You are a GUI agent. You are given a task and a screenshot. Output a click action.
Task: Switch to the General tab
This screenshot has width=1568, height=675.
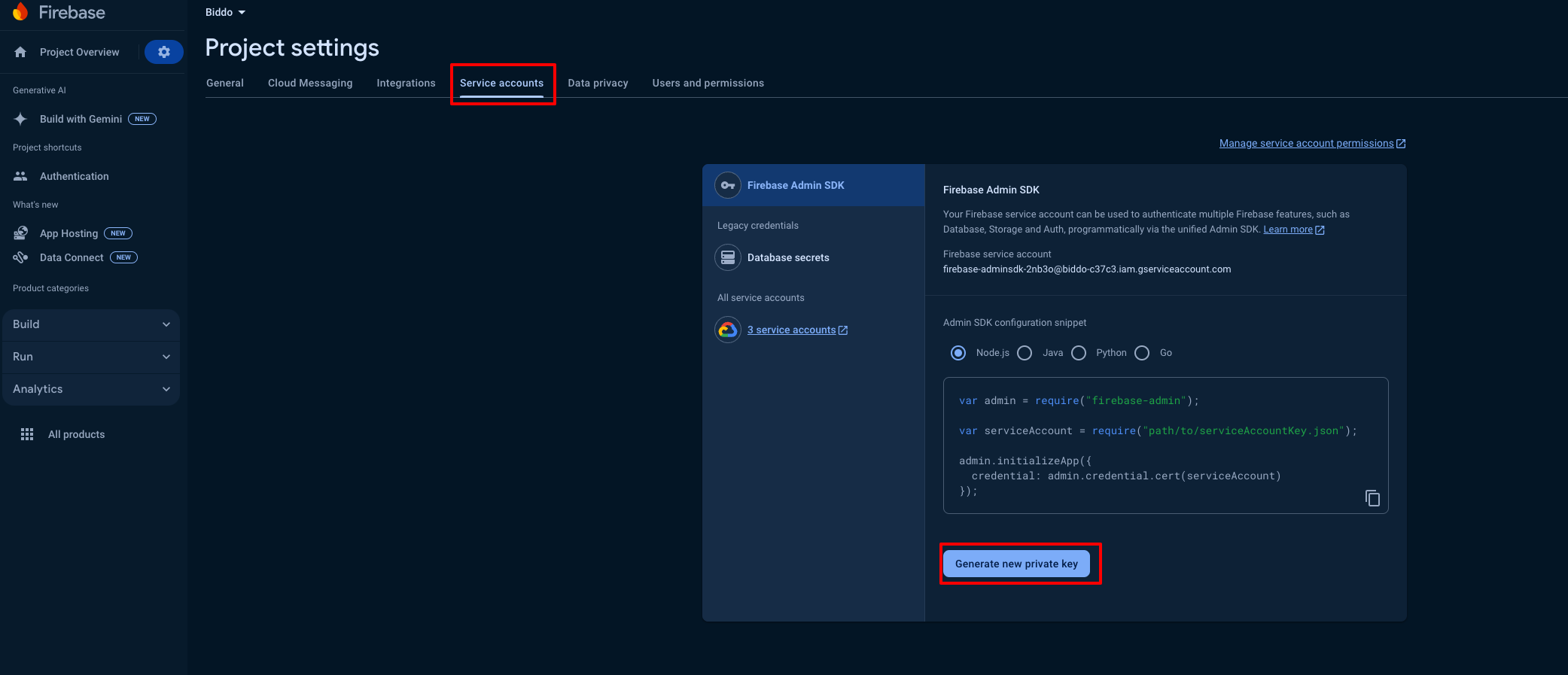tap(225, 83)
